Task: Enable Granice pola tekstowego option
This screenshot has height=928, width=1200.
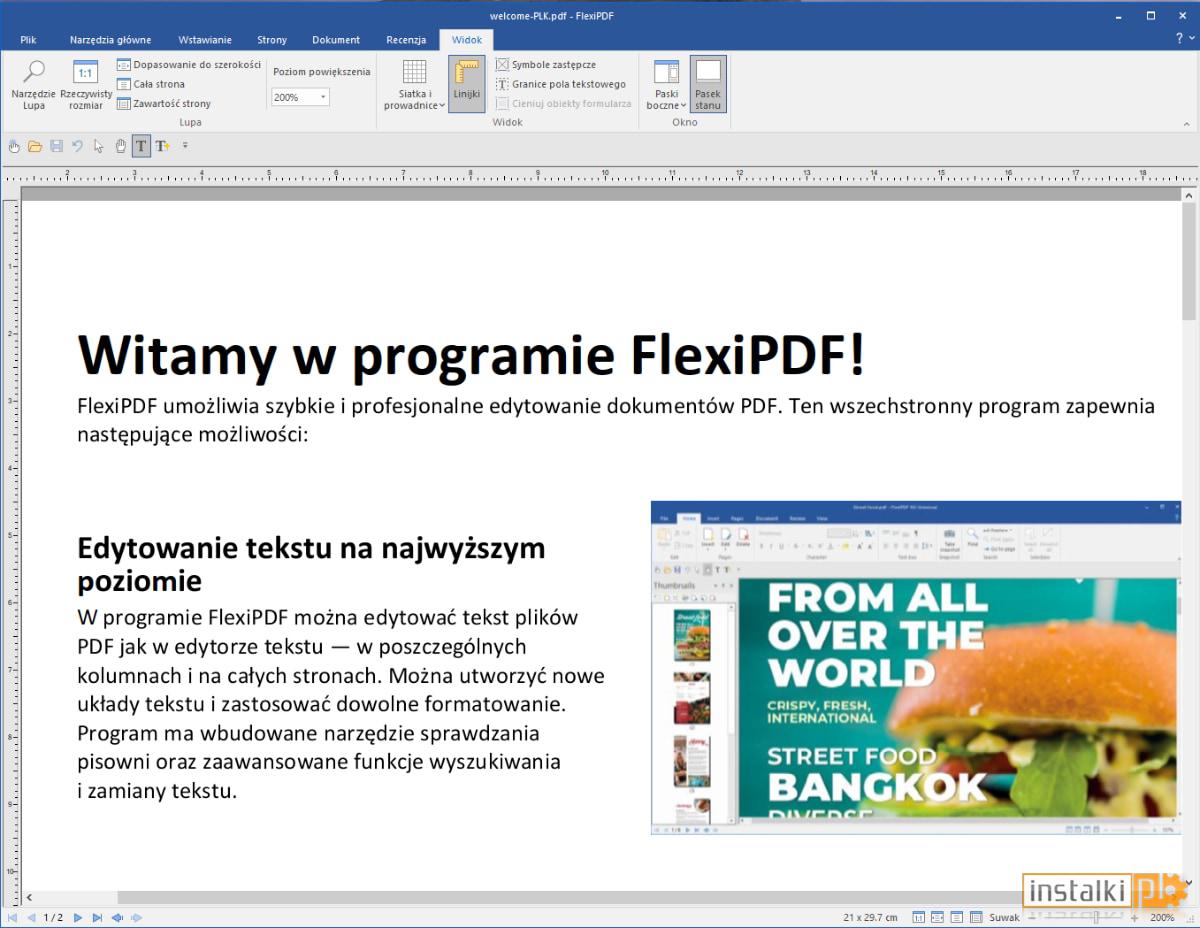Action: pos(561,84)
